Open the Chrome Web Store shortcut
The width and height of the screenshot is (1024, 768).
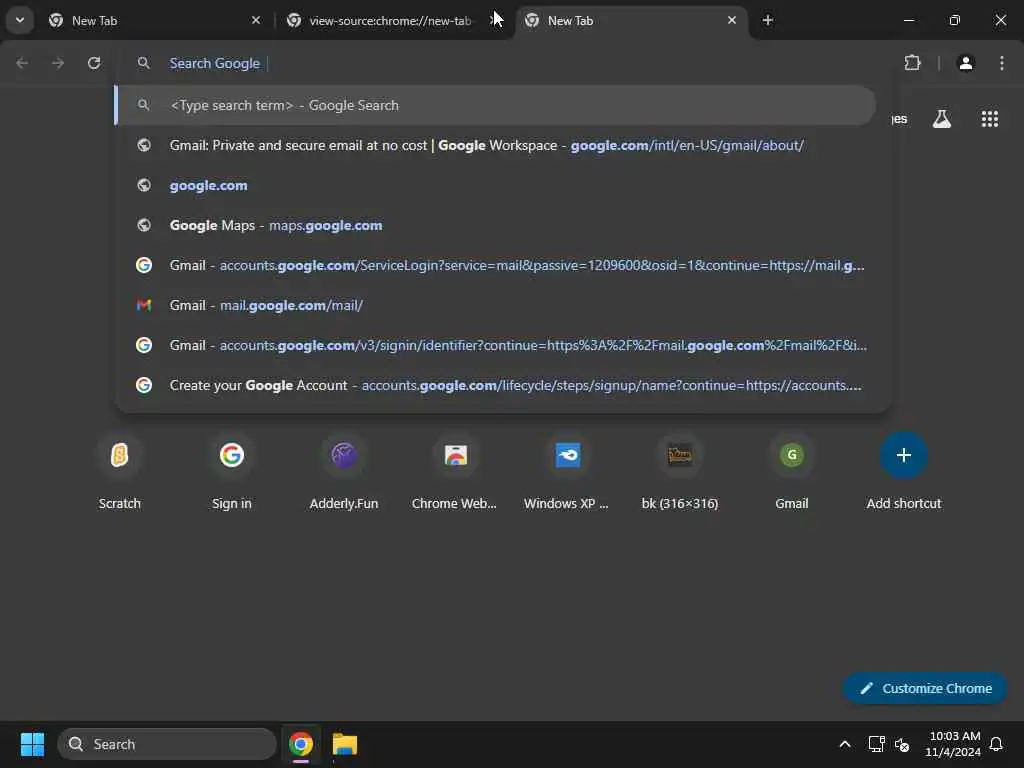455,472
